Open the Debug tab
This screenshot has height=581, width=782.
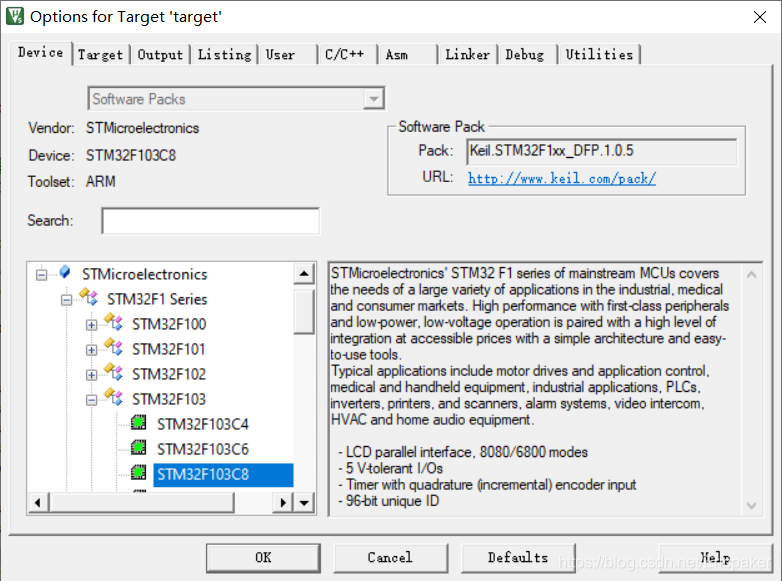pos(527,54)
